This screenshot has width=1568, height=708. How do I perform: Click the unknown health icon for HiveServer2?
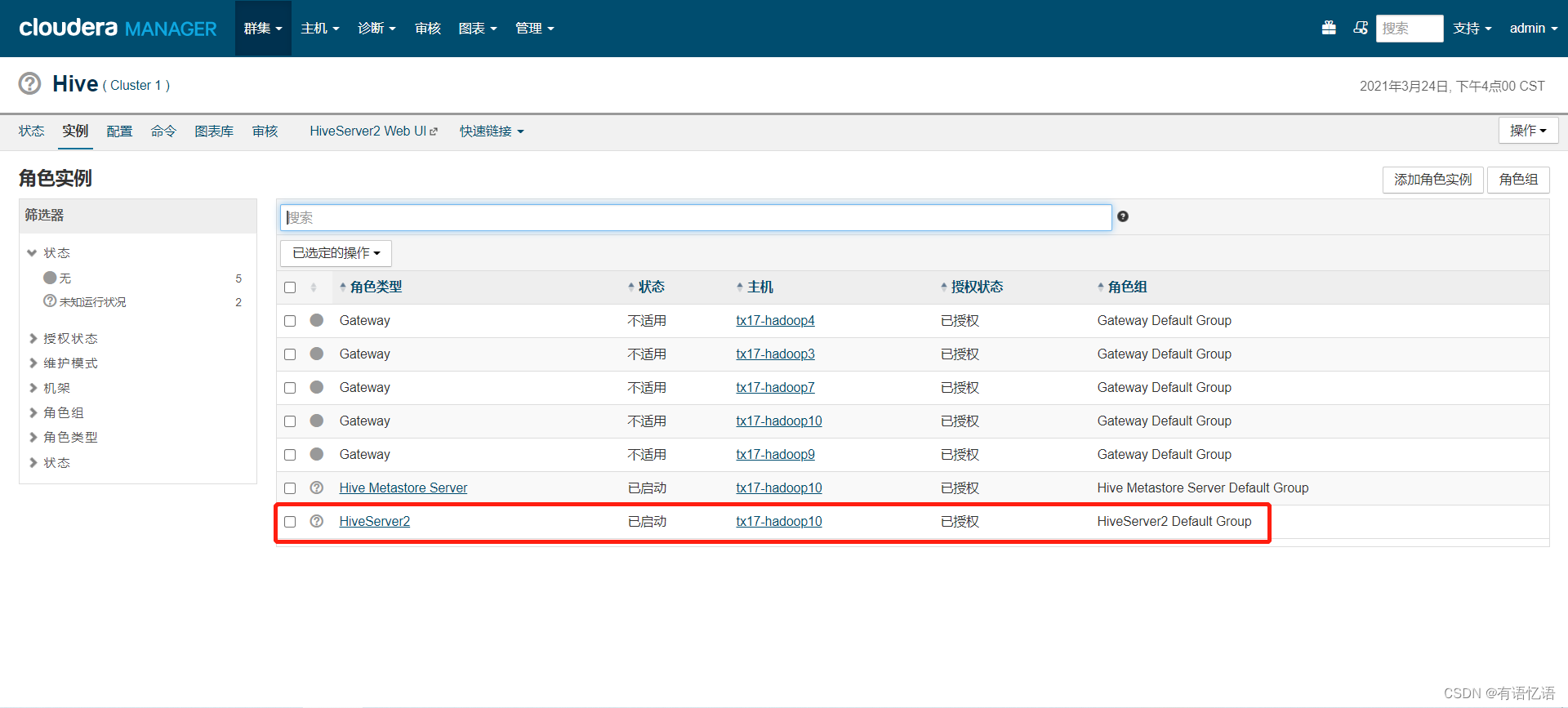coord(317,521)
